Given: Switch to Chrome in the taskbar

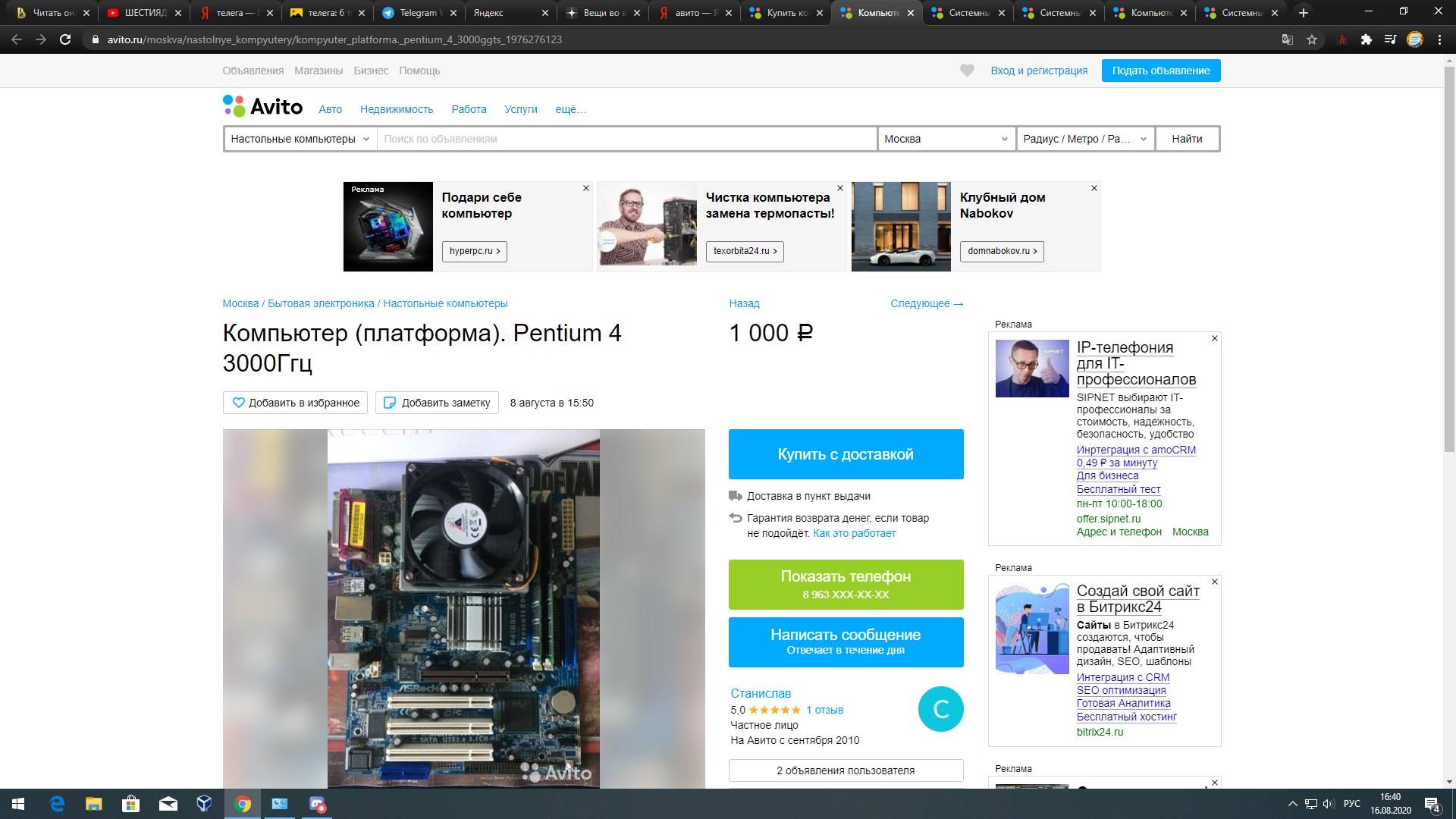Looking at the screenshot, I should (x=243, y=804).
